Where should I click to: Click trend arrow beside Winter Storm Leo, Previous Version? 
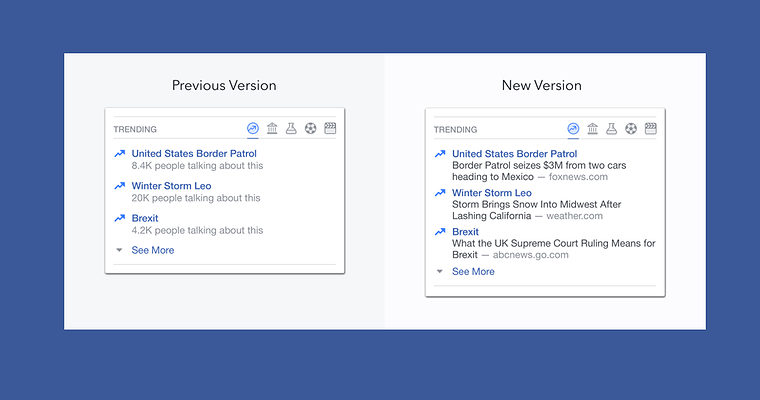tap(119, 186)
